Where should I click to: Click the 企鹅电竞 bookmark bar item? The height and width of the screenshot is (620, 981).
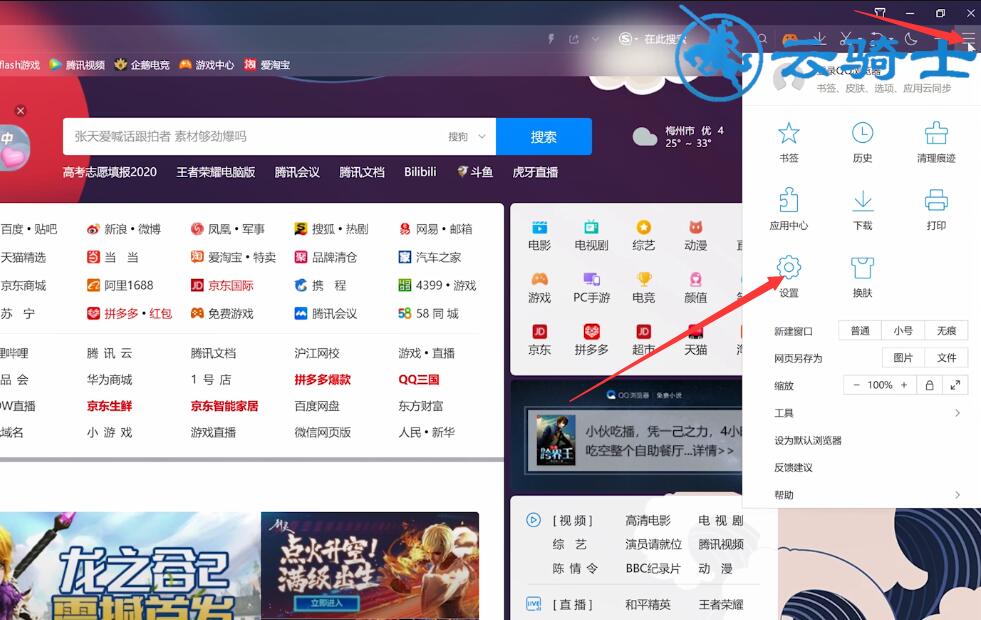[142, 64]
